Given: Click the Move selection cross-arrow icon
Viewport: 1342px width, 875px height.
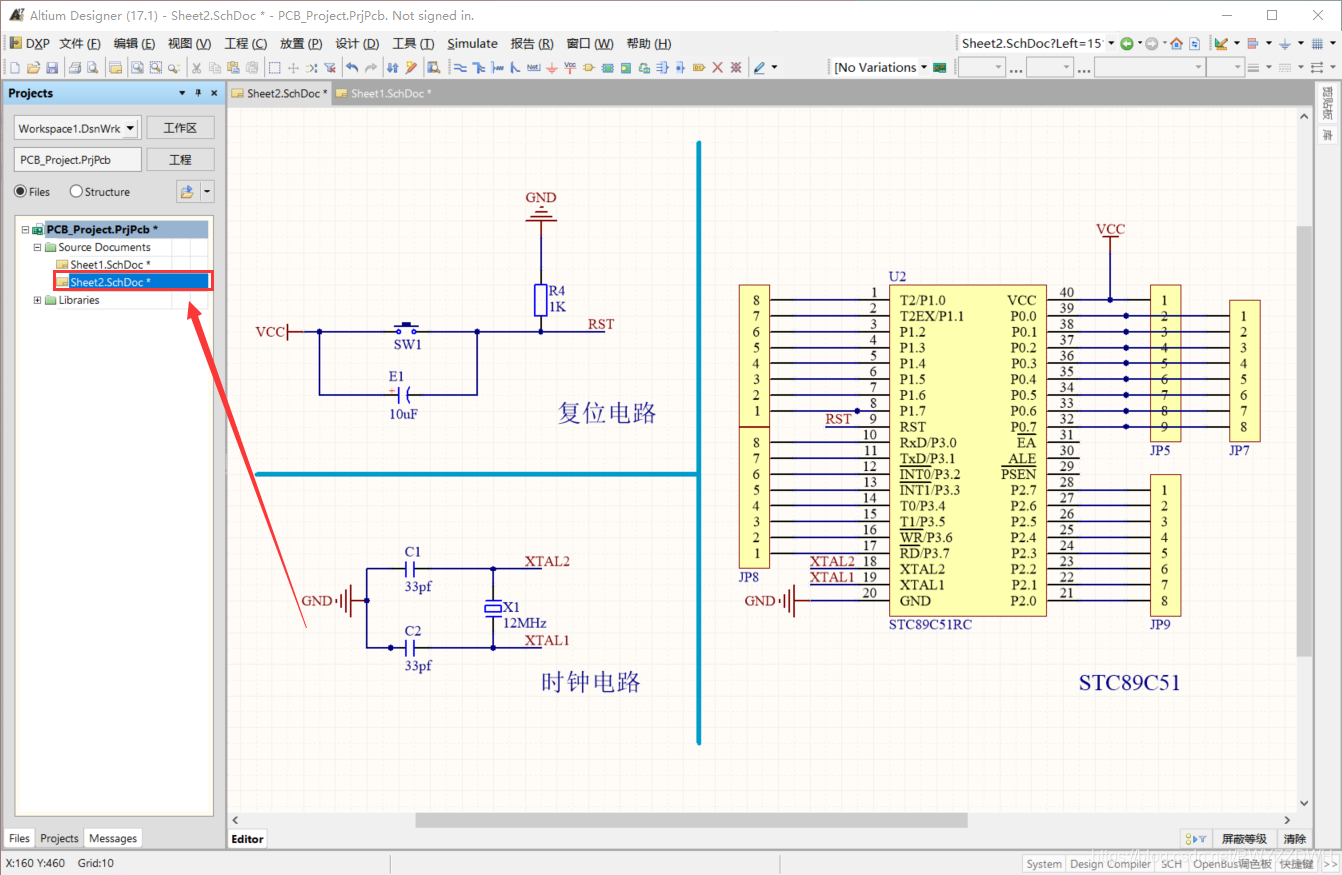Looking at the screenshot, I should click(x=293, y=67).
